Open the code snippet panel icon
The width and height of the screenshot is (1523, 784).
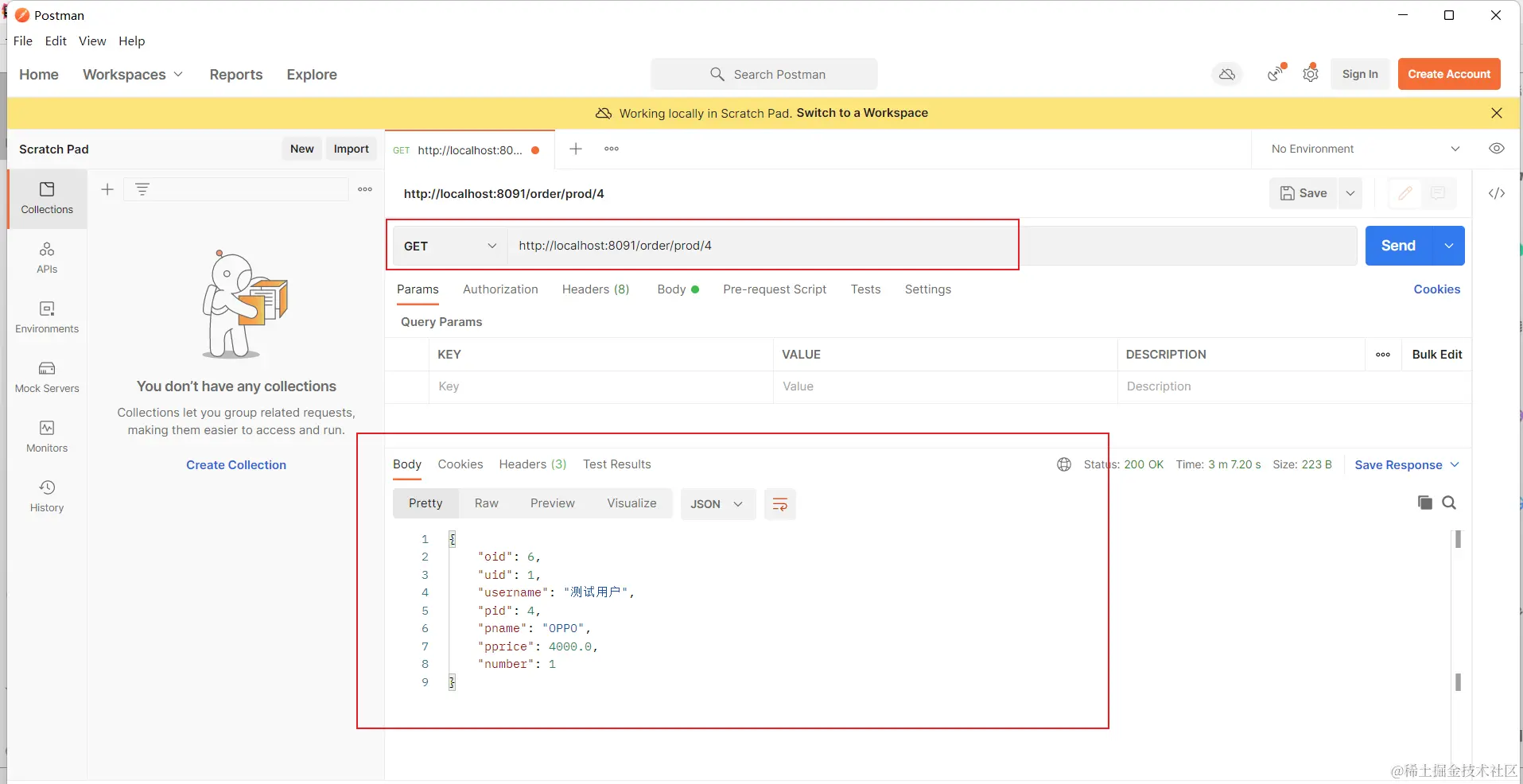(1497, 193)
